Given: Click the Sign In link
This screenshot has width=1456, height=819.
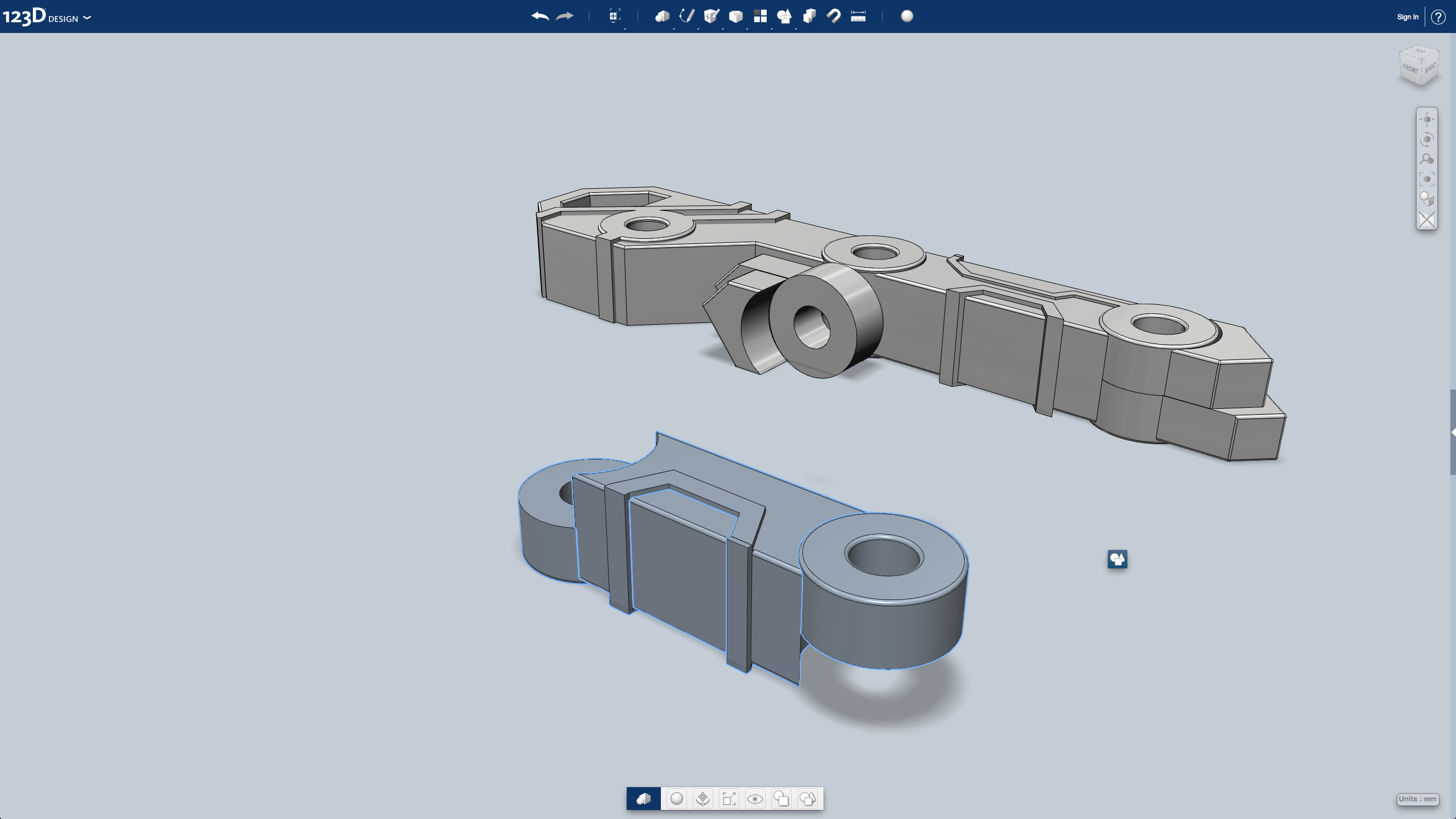Looking at the screenshot, I should coord(1407,16).
